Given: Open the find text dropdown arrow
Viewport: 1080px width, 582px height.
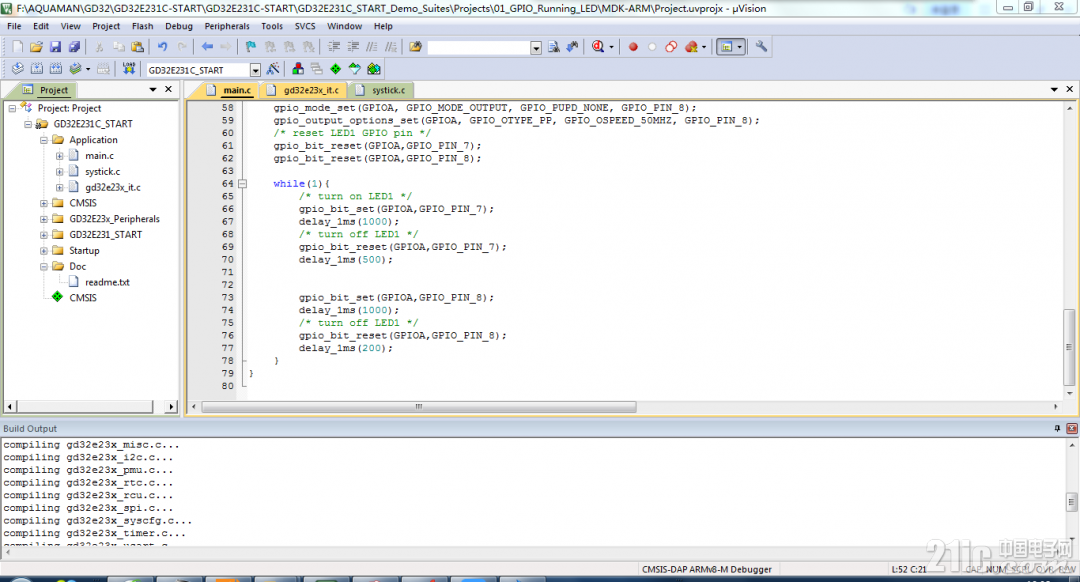Looking at the screenshot, I should click(x=536, y=48).
